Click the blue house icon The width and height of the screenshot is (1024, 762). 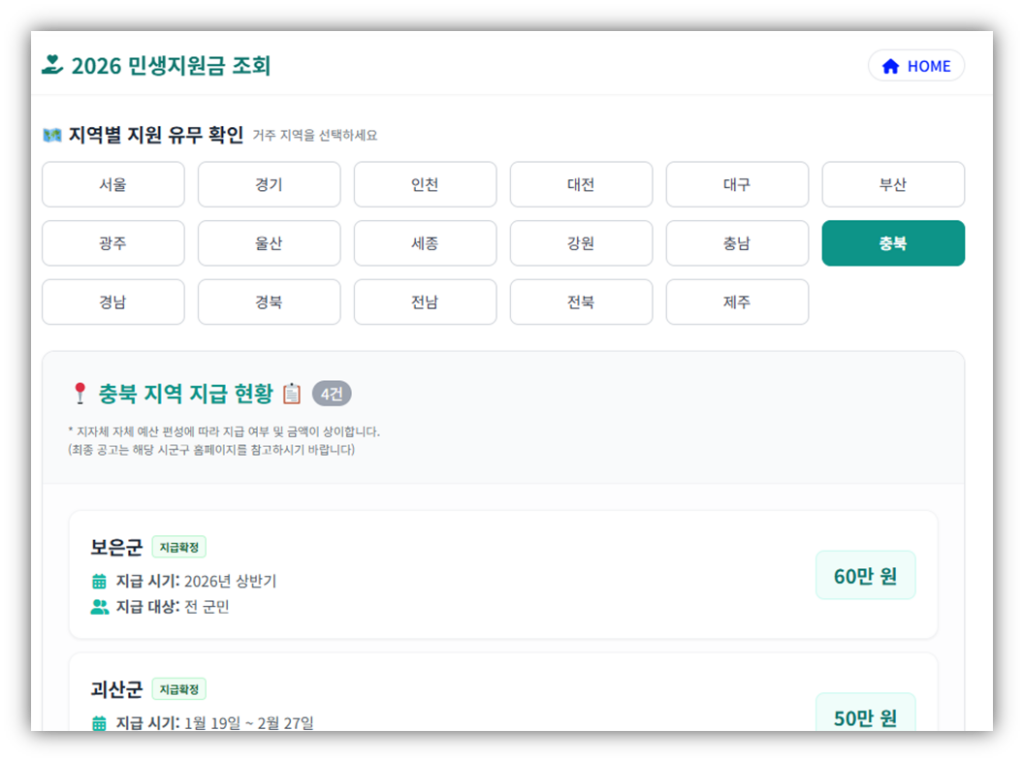(890, 66)
